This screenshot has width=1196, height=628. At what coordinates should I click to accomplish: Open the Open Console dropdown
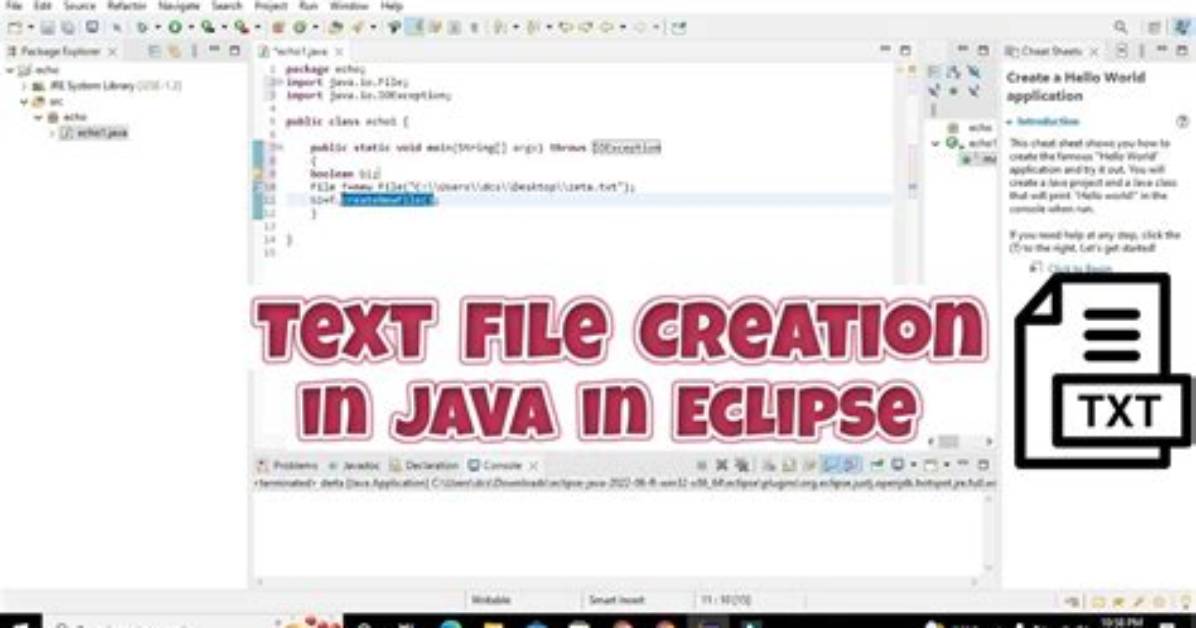[x=947, y=465]
